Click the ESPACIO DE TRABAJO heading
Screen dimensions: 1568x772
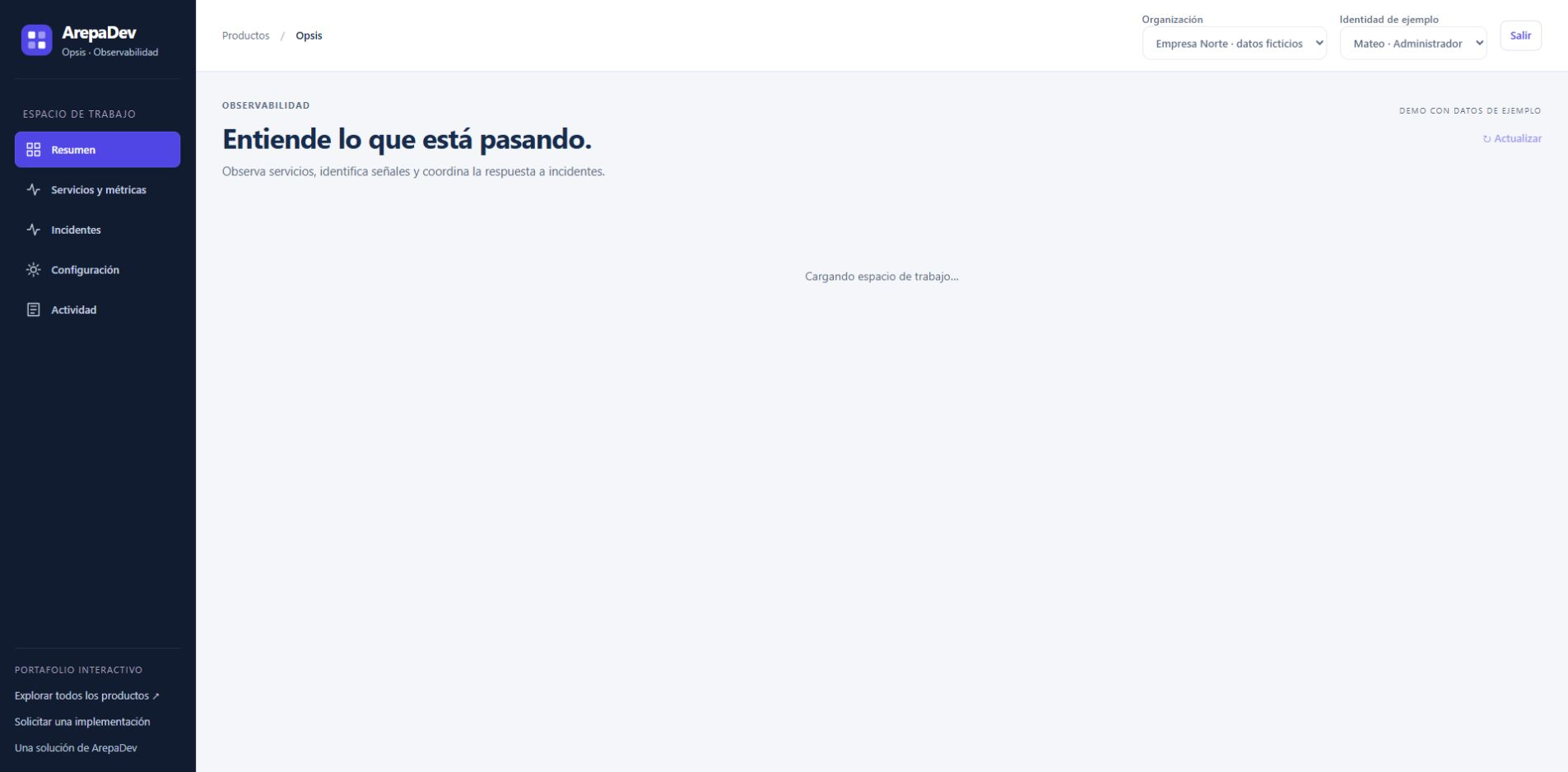click(79, 114)
